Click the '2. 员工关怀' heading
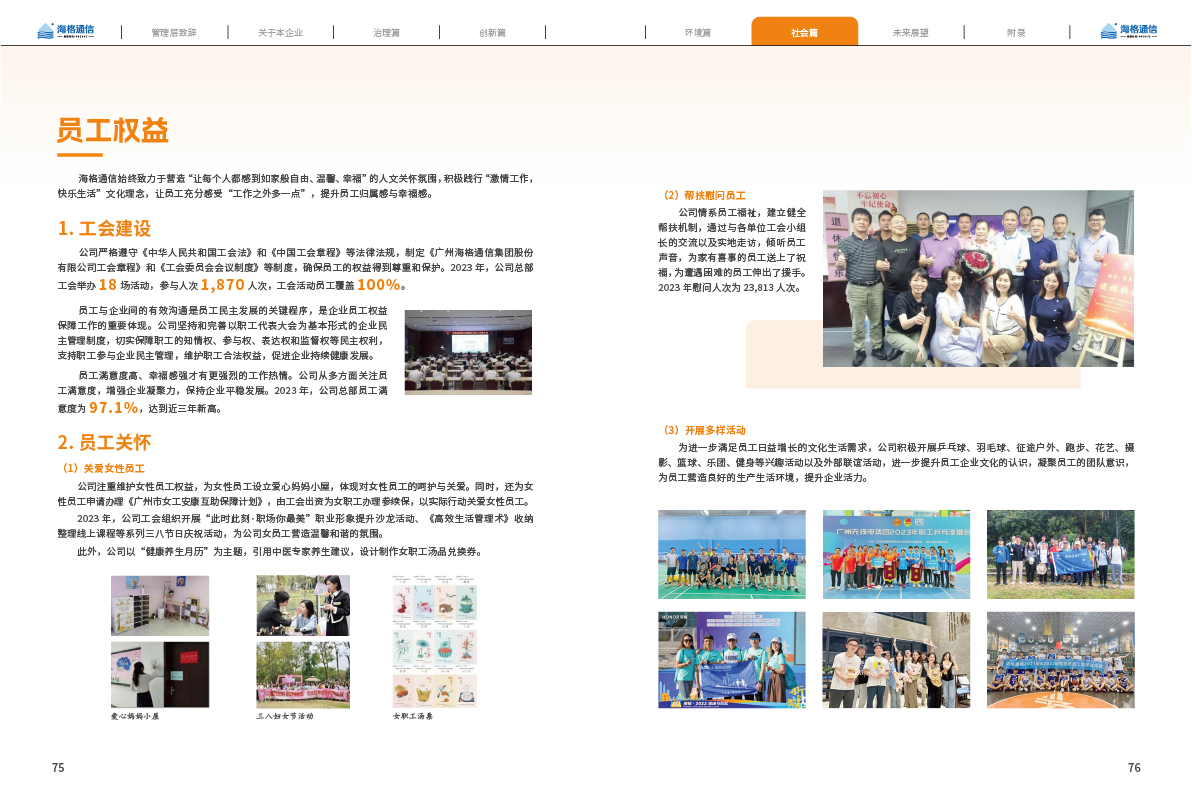Image resolution: width=1192 pixels, height=808 pixels. coord(104,442)
